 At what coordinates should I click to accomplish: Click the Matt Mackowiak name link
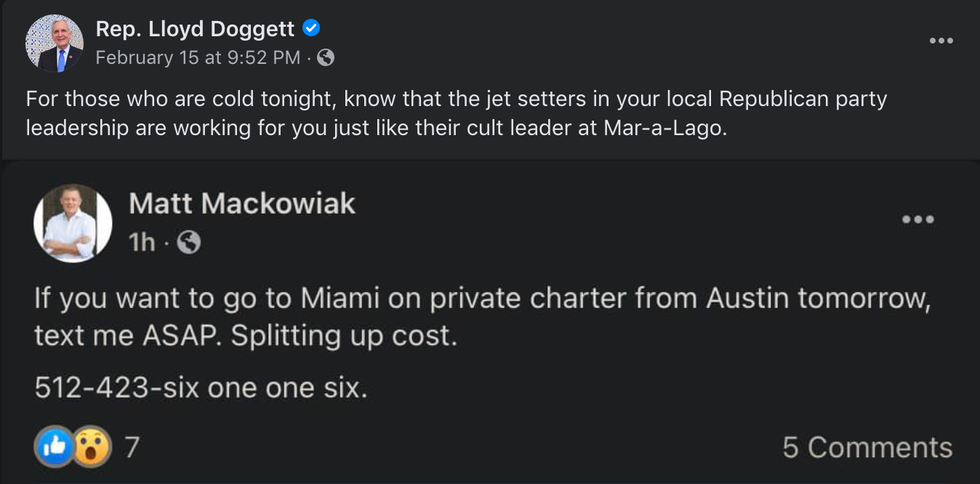click(242, 204)
